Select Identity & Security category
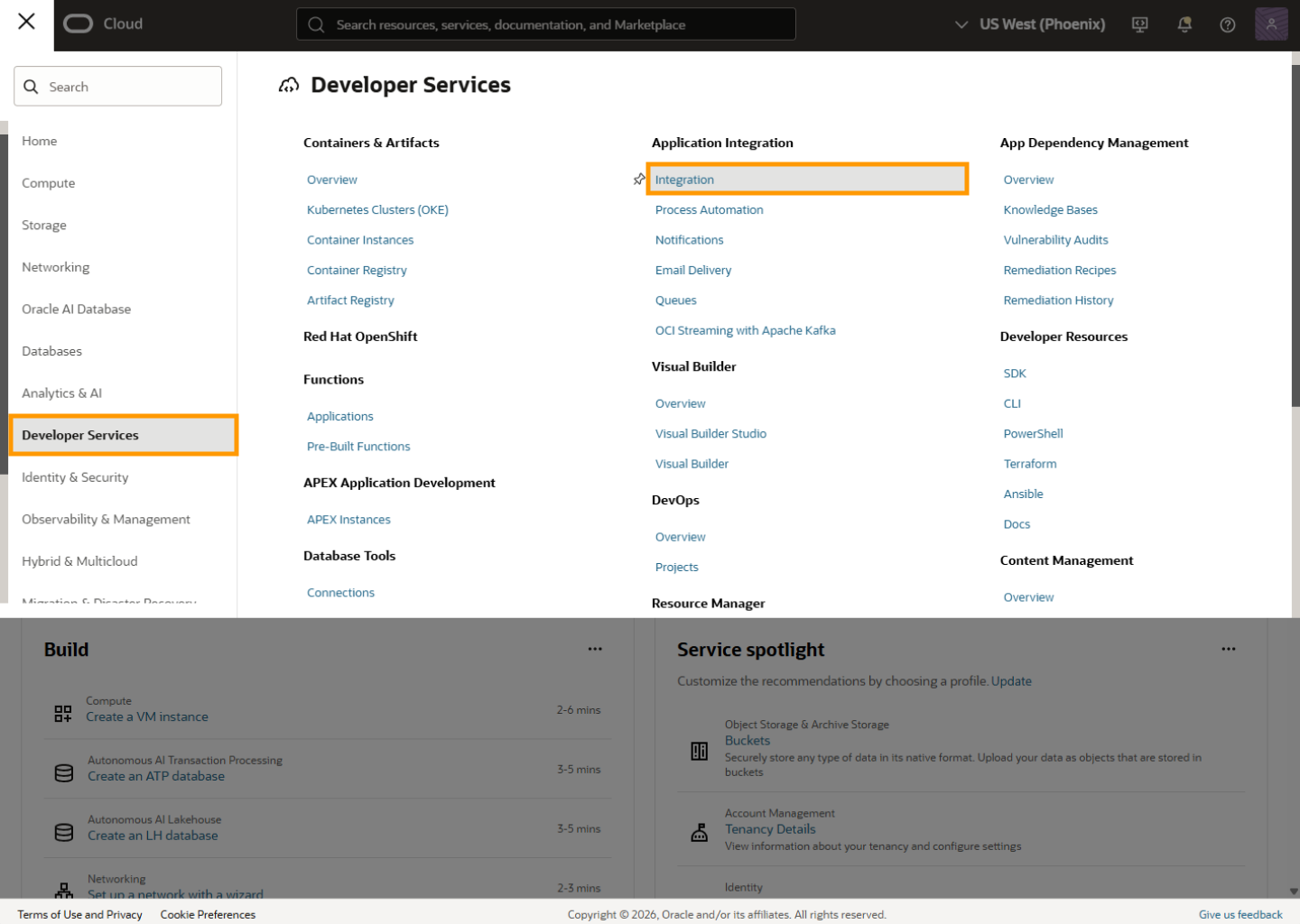Image resolution: width=1300 pixels, height=924 pixels. pyautogui.click(x=75, y=477)
